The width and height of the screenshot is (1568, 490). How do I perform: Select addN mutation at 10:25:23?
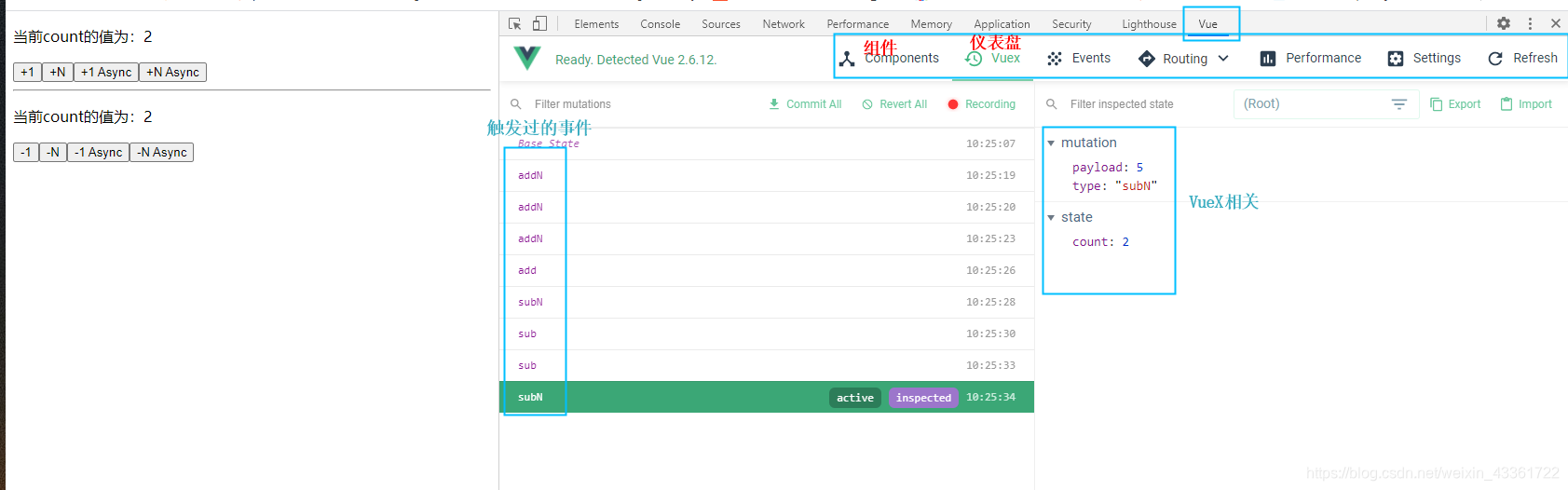pos(767,238)
